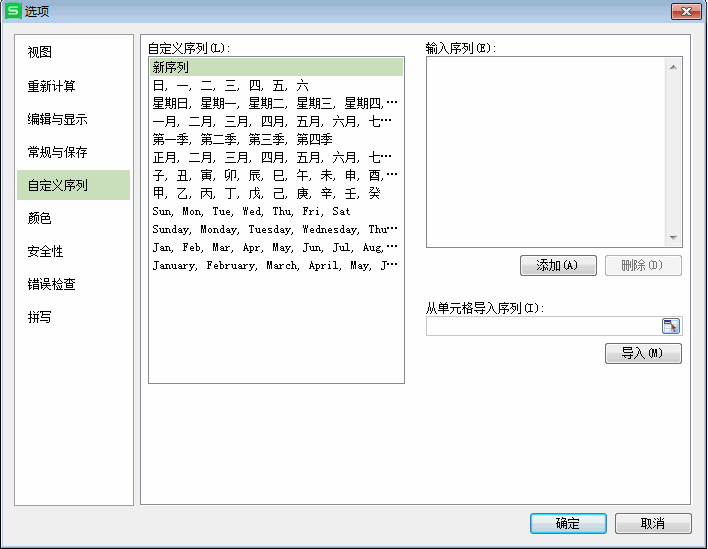Pick the January, February, March sequence
The width and height of the screenshot is (708, 549).
276,265
